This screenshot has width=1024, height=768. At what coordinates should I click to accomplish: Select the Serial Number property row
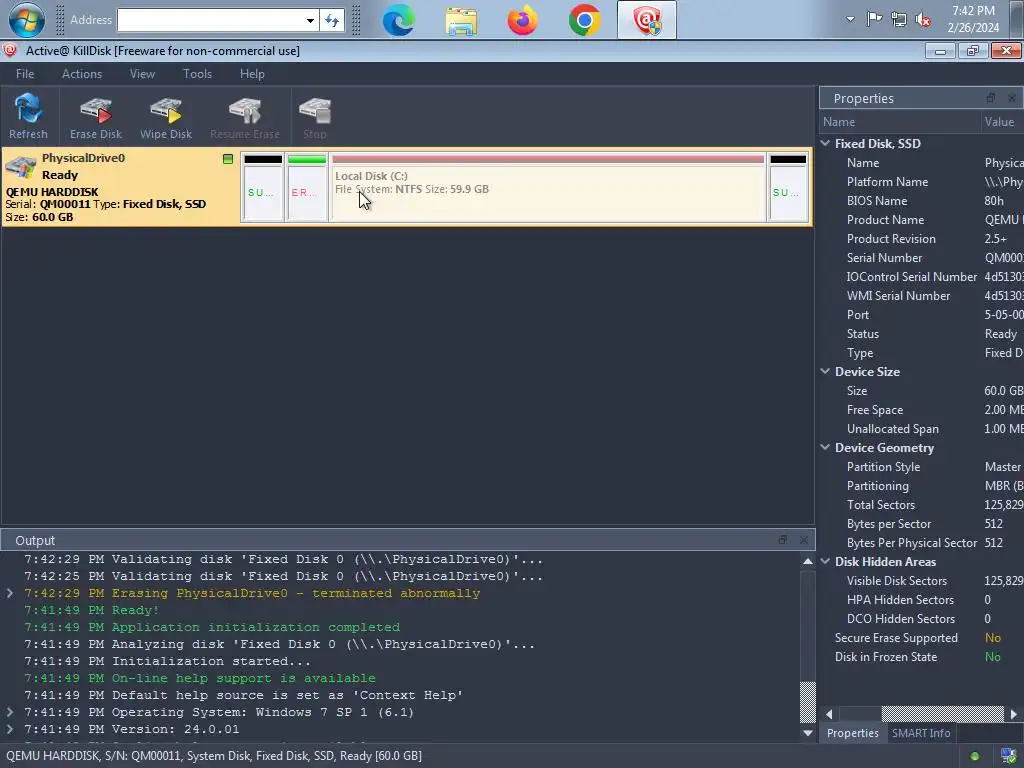pos(921,257)
